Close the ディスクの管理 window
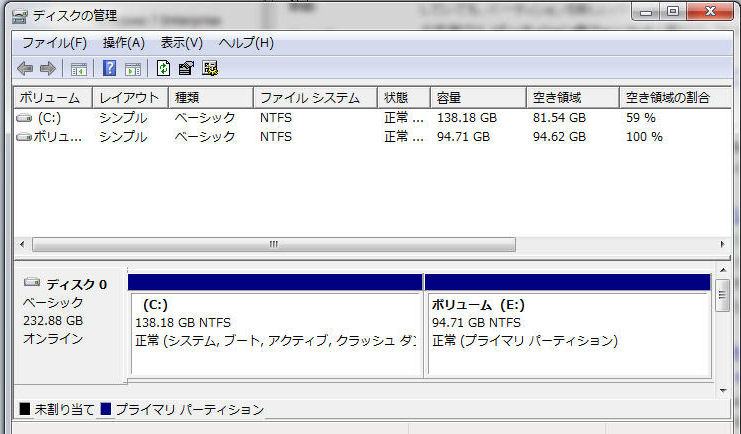The height and width of the screenshot is (434, 741). [x=710, y=11]
